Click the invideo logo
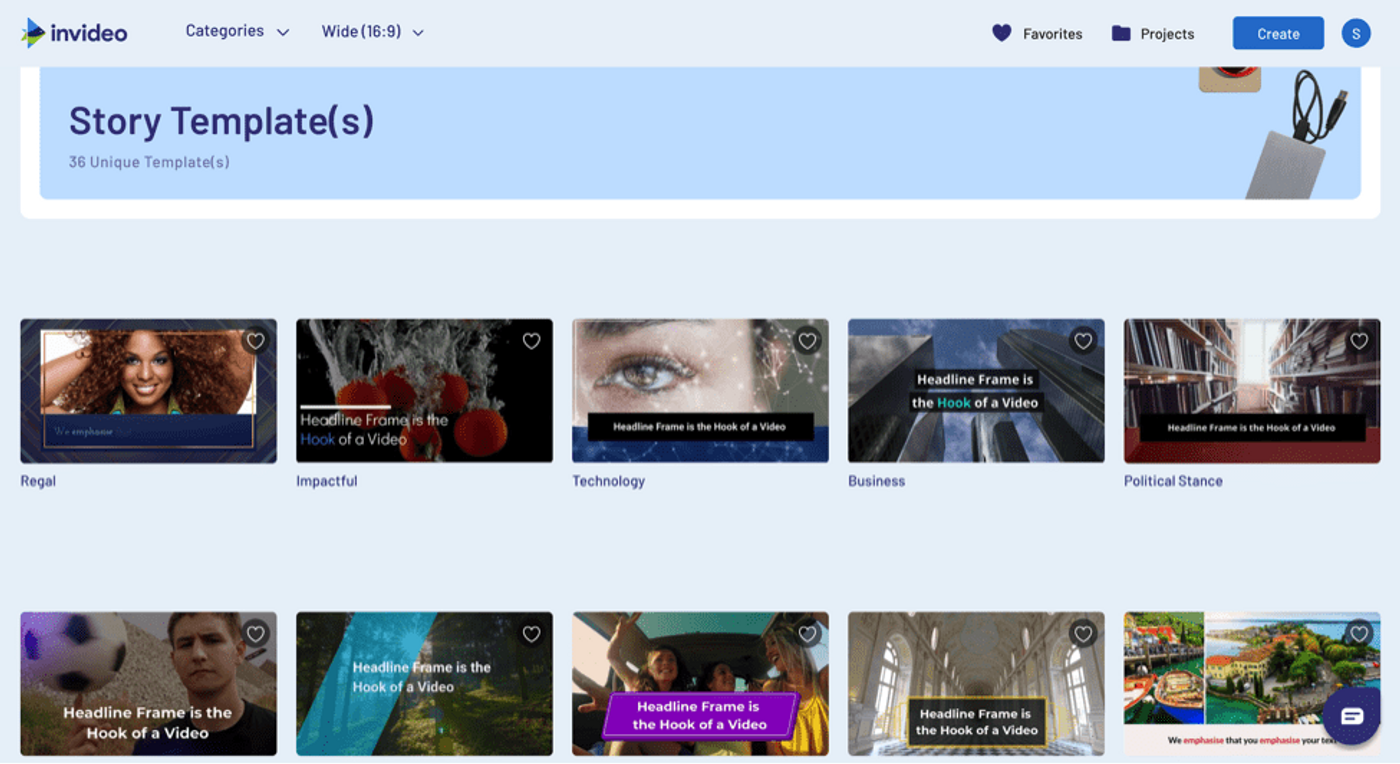Viewport: 1400px width, 764px height. pyautogui.click(x=75, y=31)
